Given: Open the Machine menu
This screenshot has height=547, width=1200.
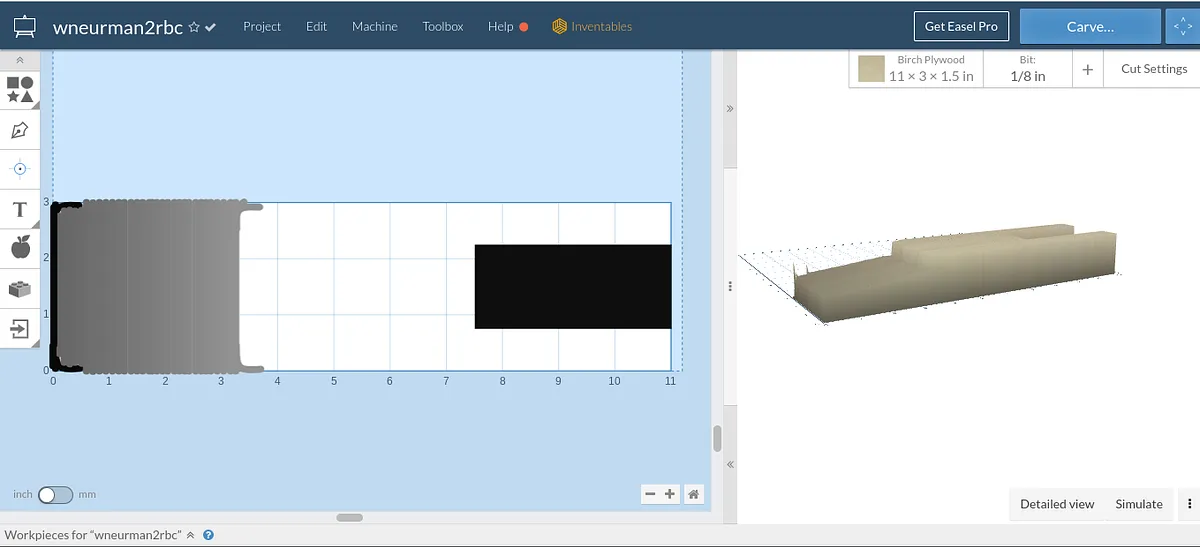Looking at the screenshot, I should pos(375,26).
